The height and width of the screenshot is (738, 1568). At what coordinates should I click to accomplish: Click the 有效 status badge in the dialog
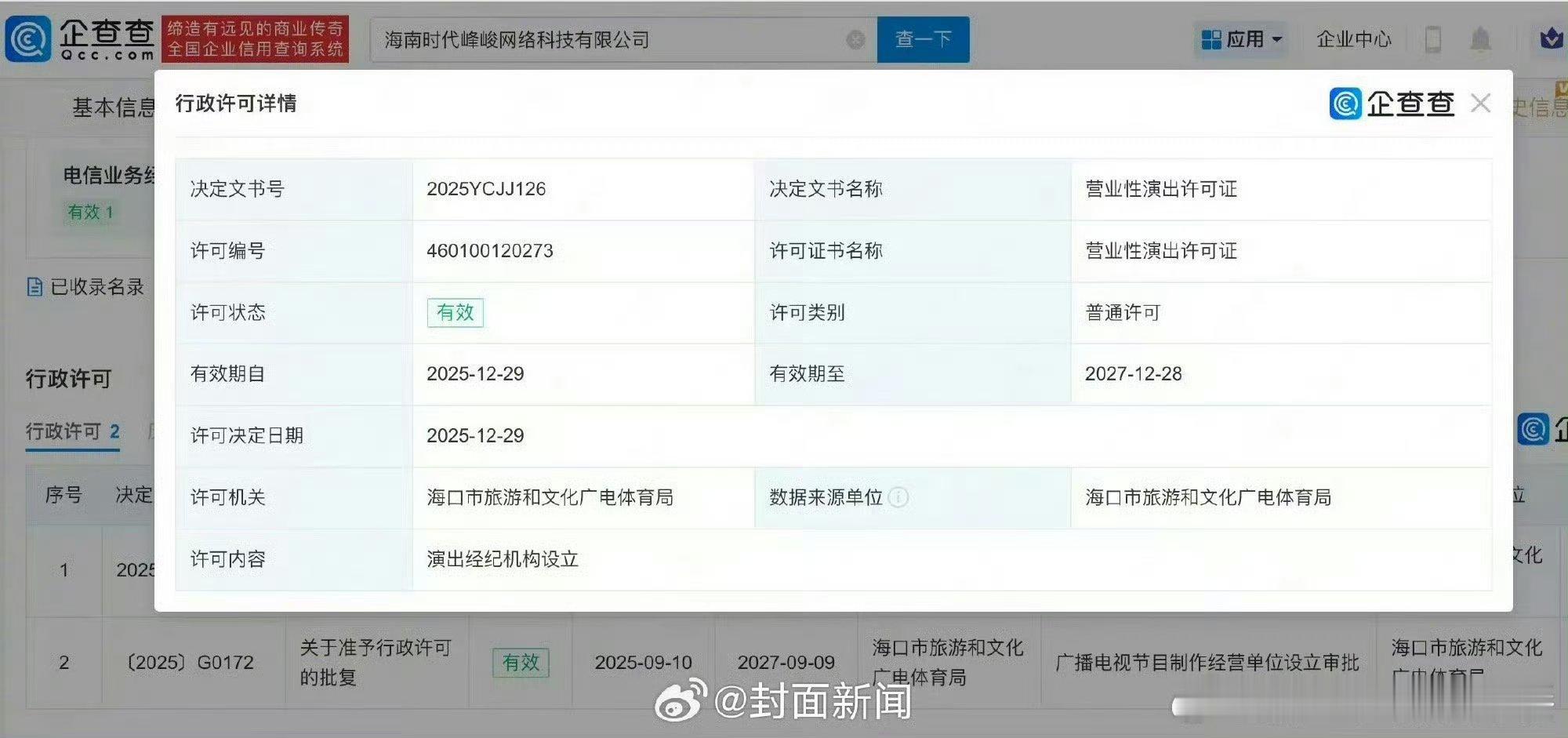[x=455, y=313]
